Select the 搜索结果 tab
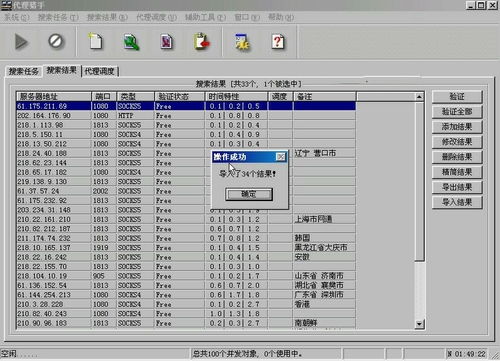Image resolution: width=500 pixels, height=361 pixels. tap(61, 70)
